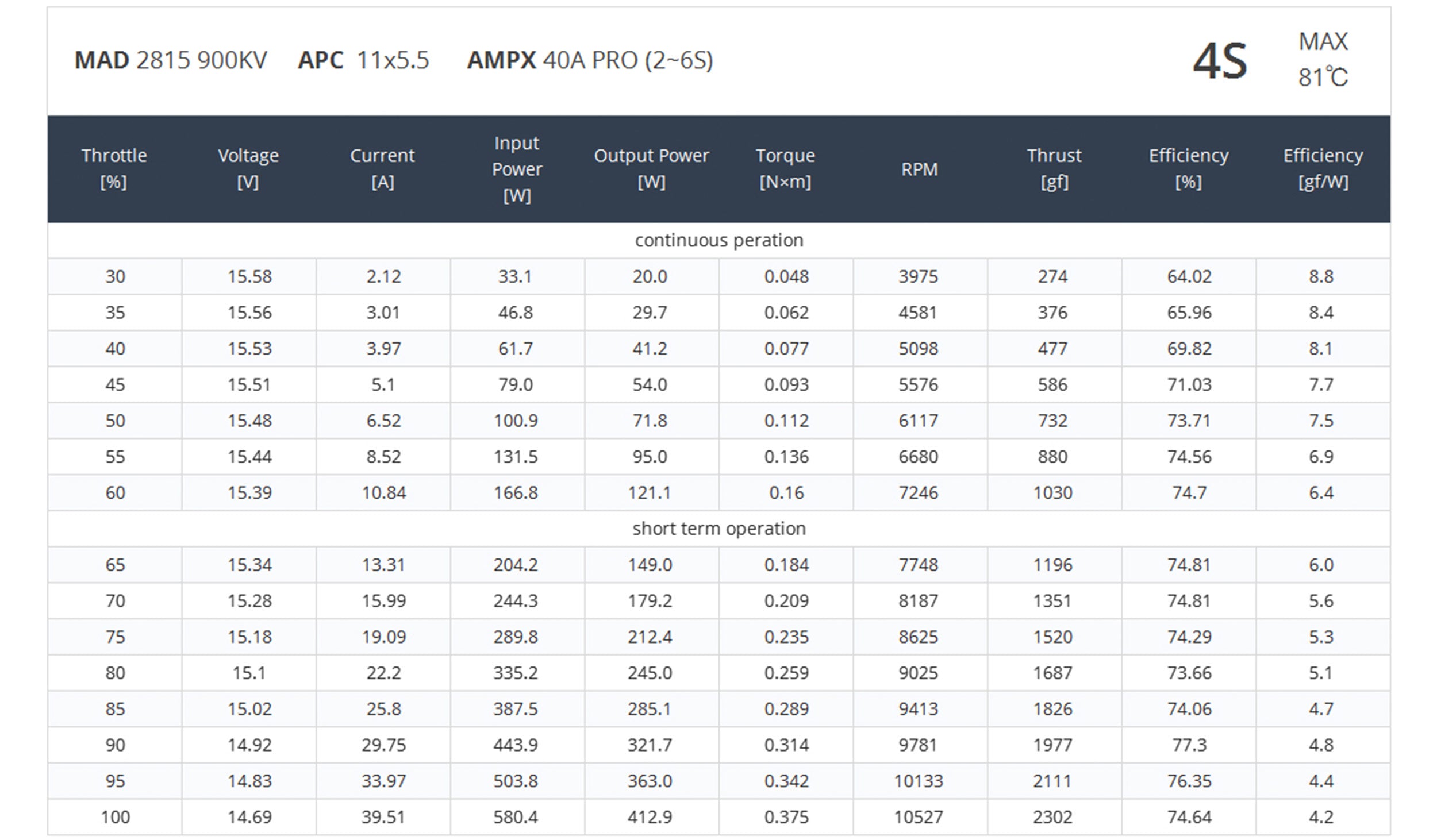1437x840 pixels.
Task: Click the MAX 81℃ temperature text
Action: [1323, 60]
